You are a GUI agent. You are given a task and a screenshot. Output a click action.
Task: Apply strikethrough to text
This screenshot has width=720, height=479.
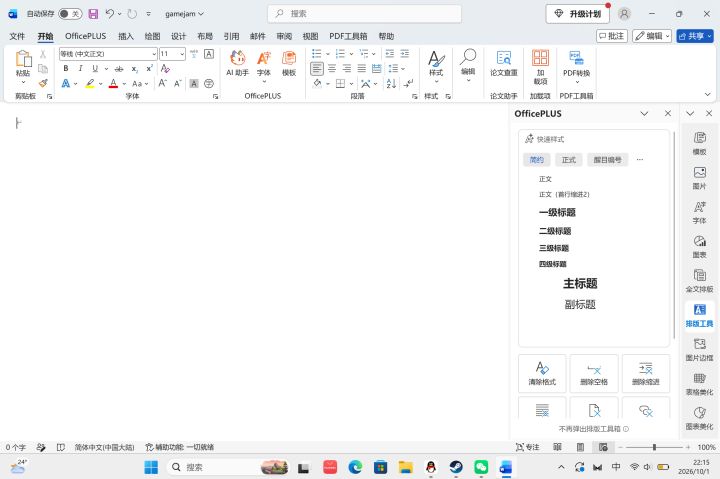click(x=119, y=69)
